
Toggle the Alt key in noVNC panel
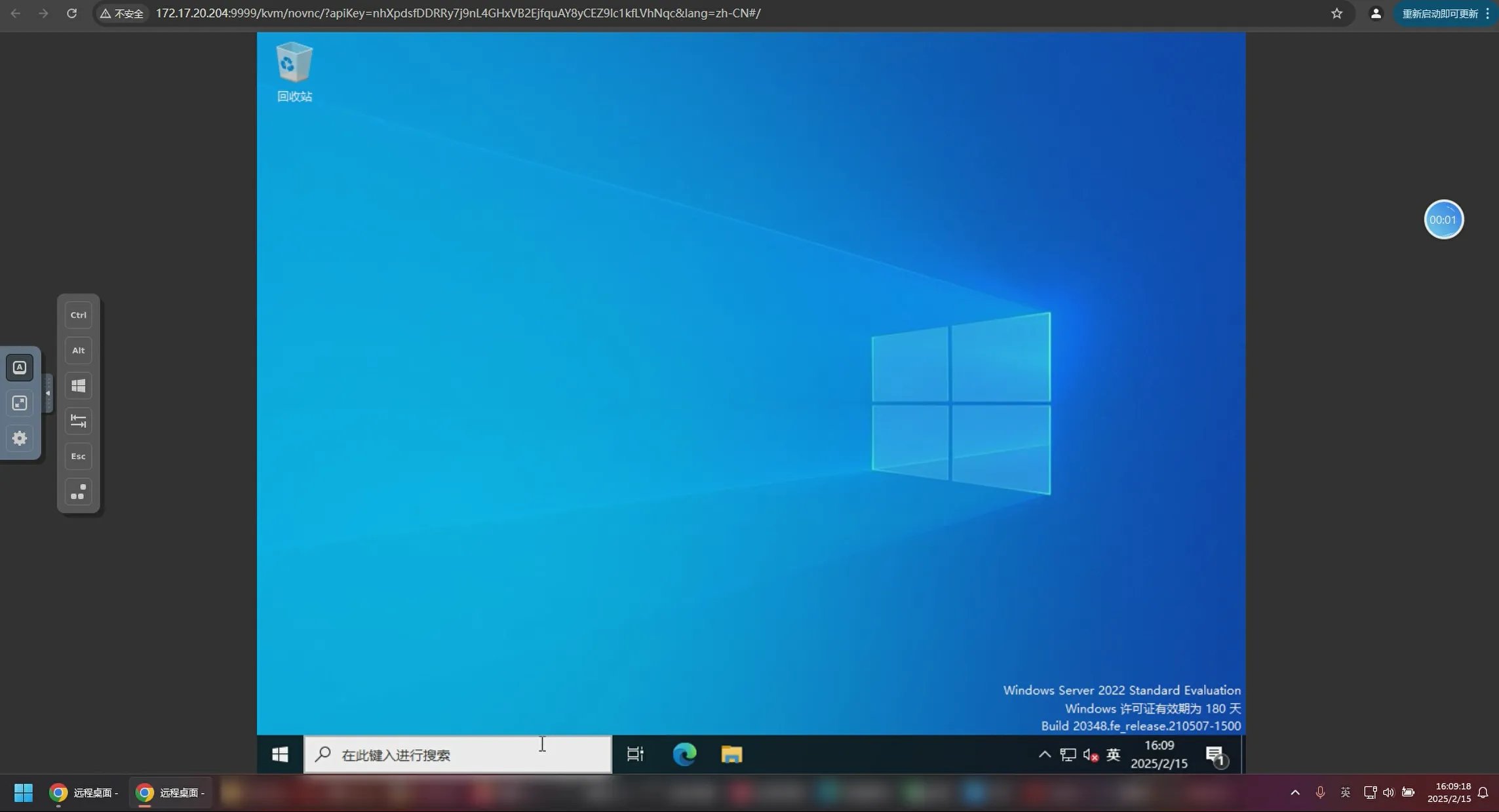(78, 350)
